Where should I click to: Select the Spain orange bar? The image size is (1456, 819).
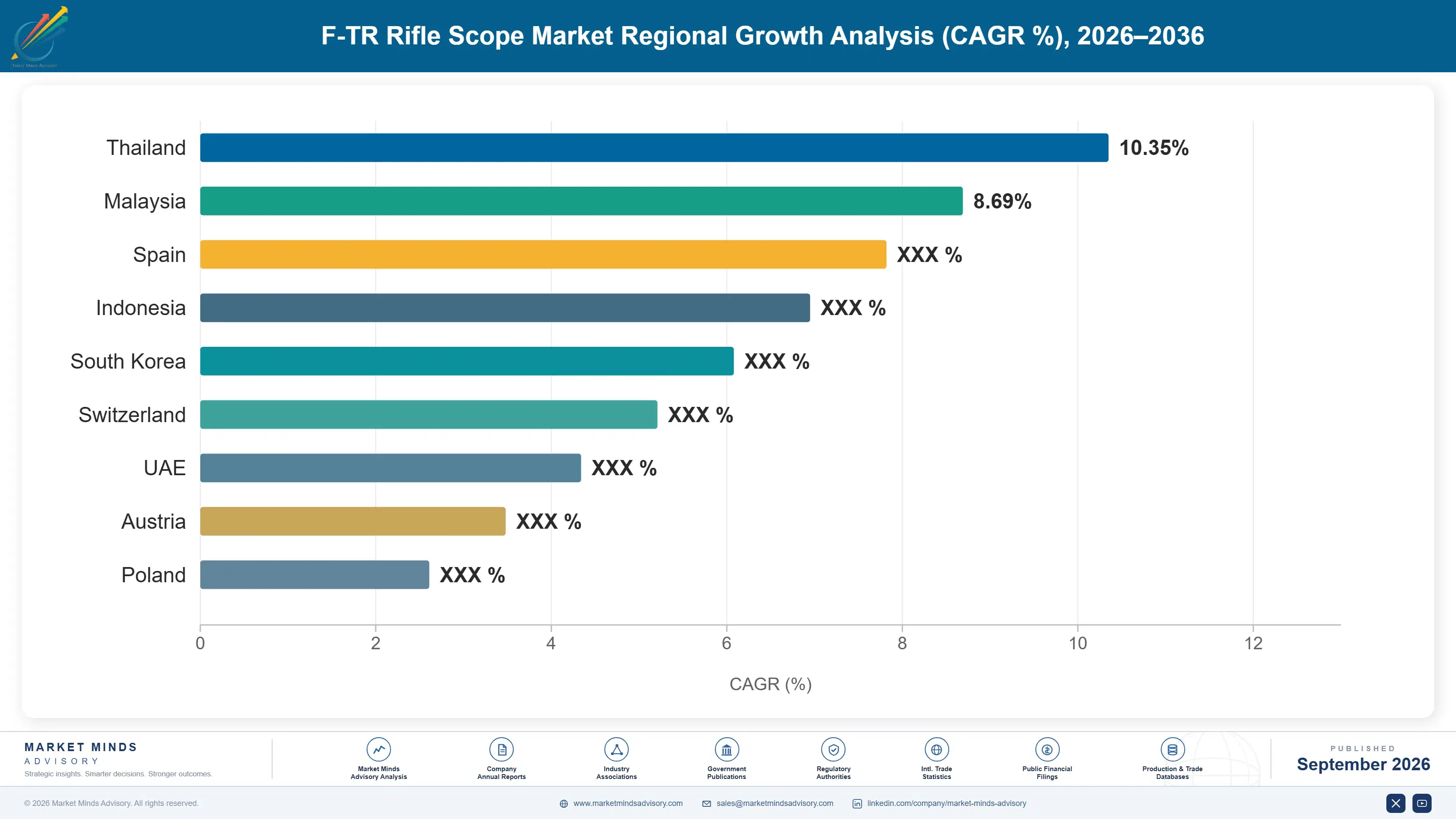click(543, 254)
